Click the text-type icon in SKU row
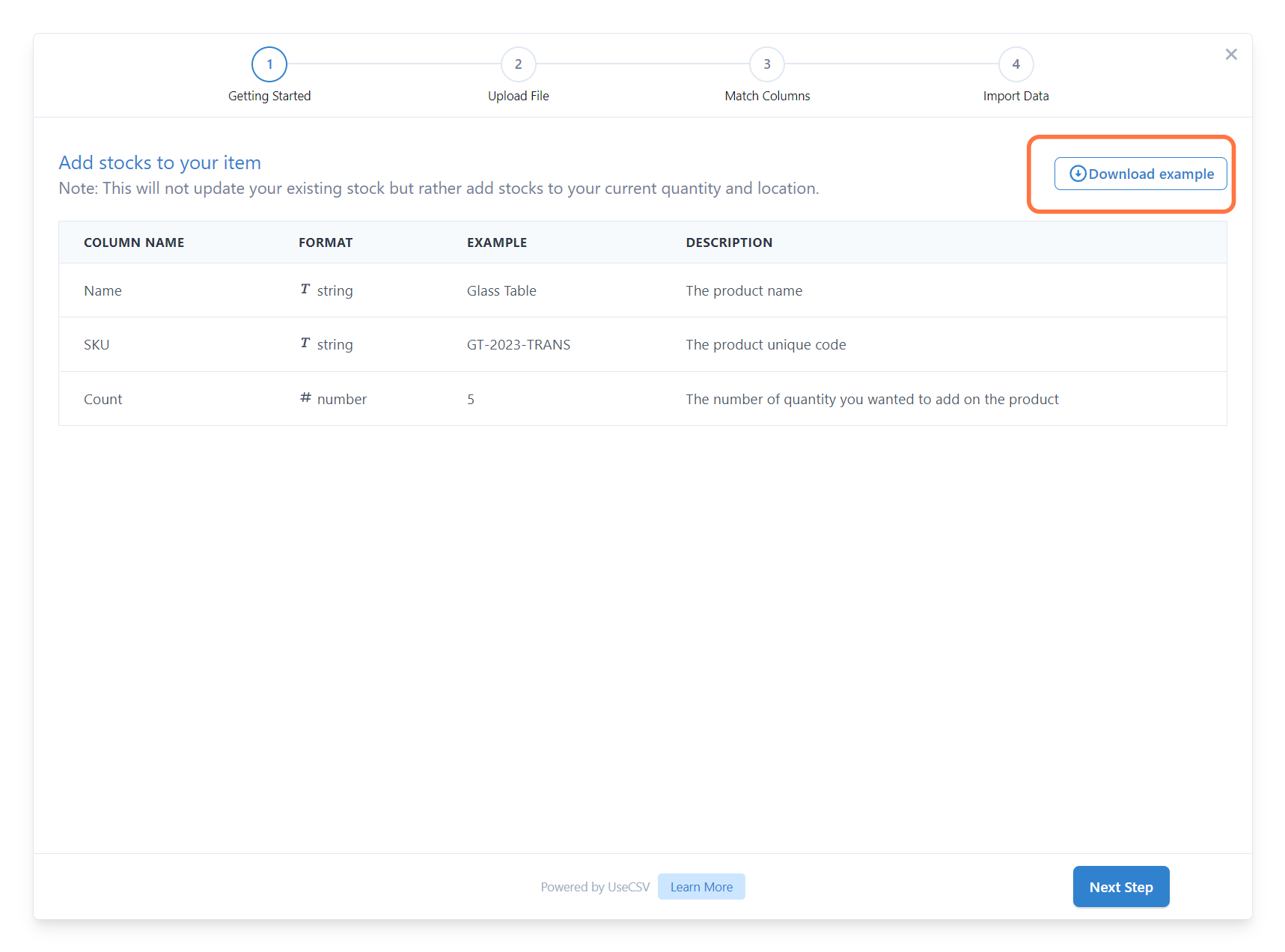Viewport: 1285px width, 952px height. 305,344
